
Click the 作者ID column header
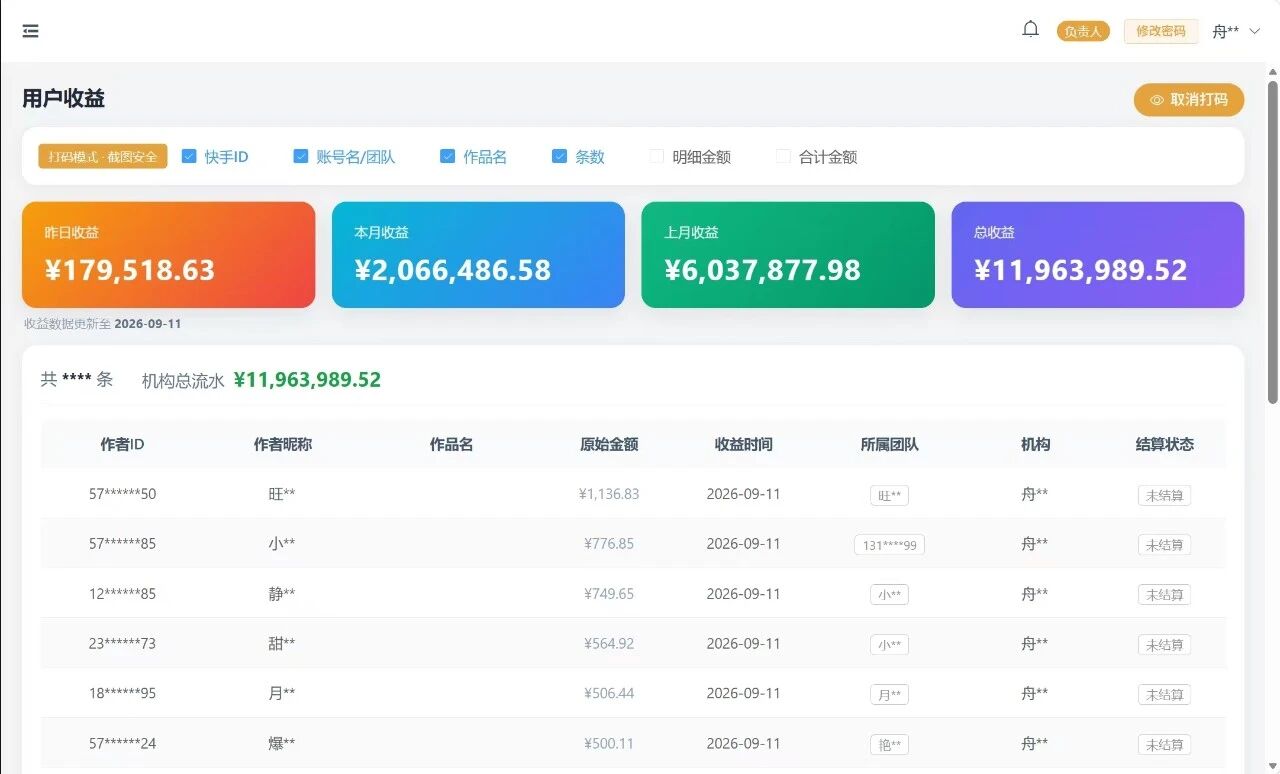[x=123, y=444]
